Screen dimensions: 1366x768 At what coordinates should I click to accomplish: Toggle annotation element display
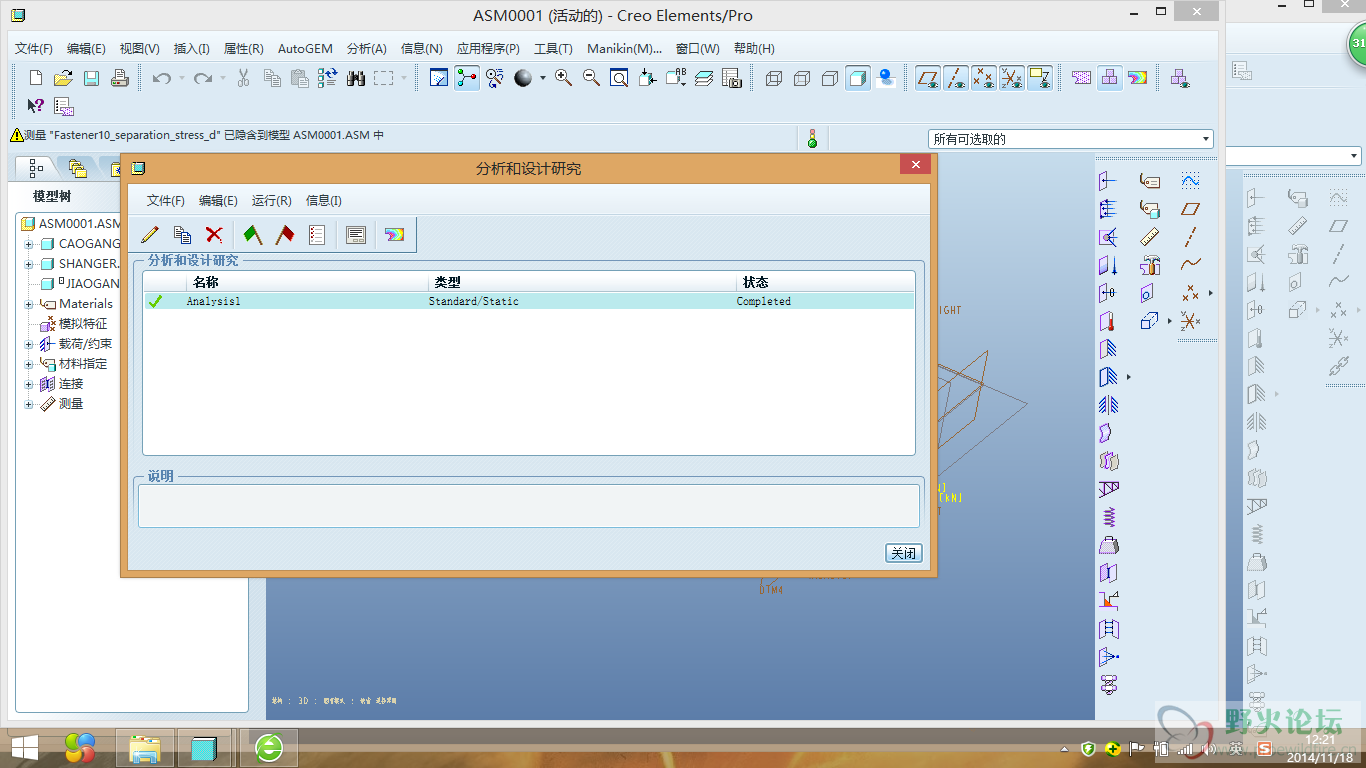[x=1040, y=78]
